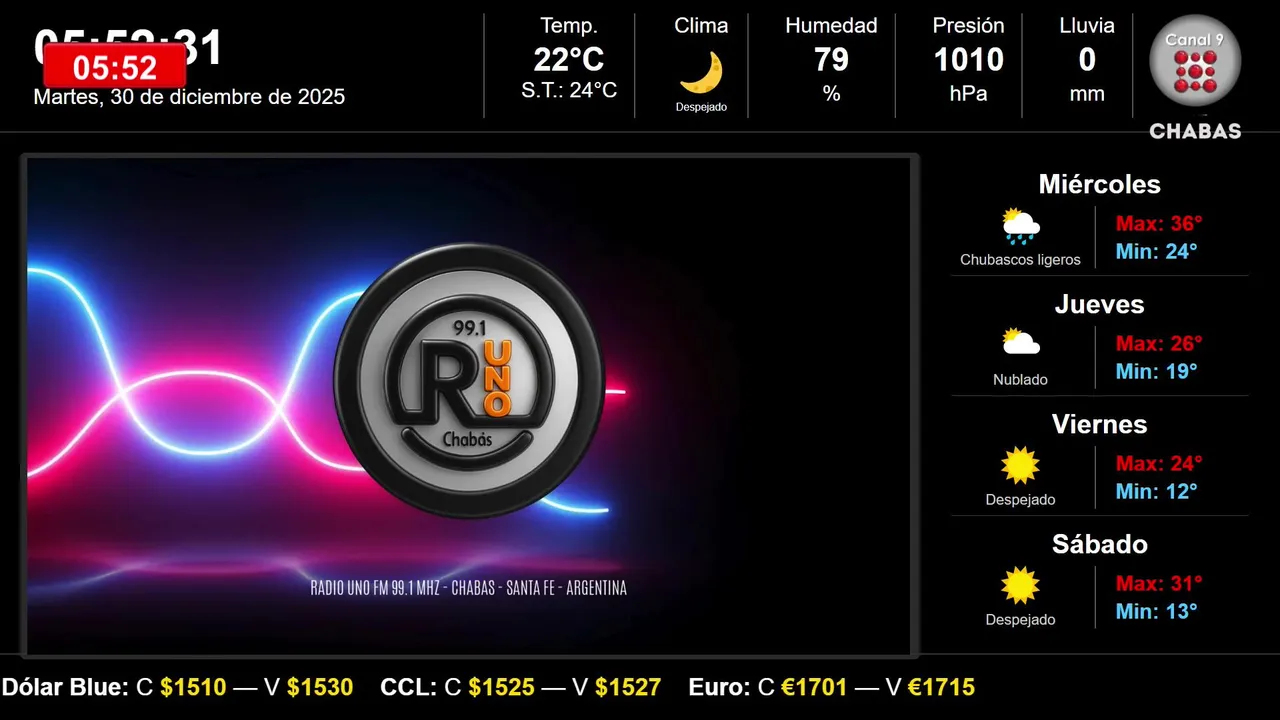The image size is (1280, 720).
Task: Click 'Max: 36°' in the Miércoles forecast
Action: (x=1159, y=224)
